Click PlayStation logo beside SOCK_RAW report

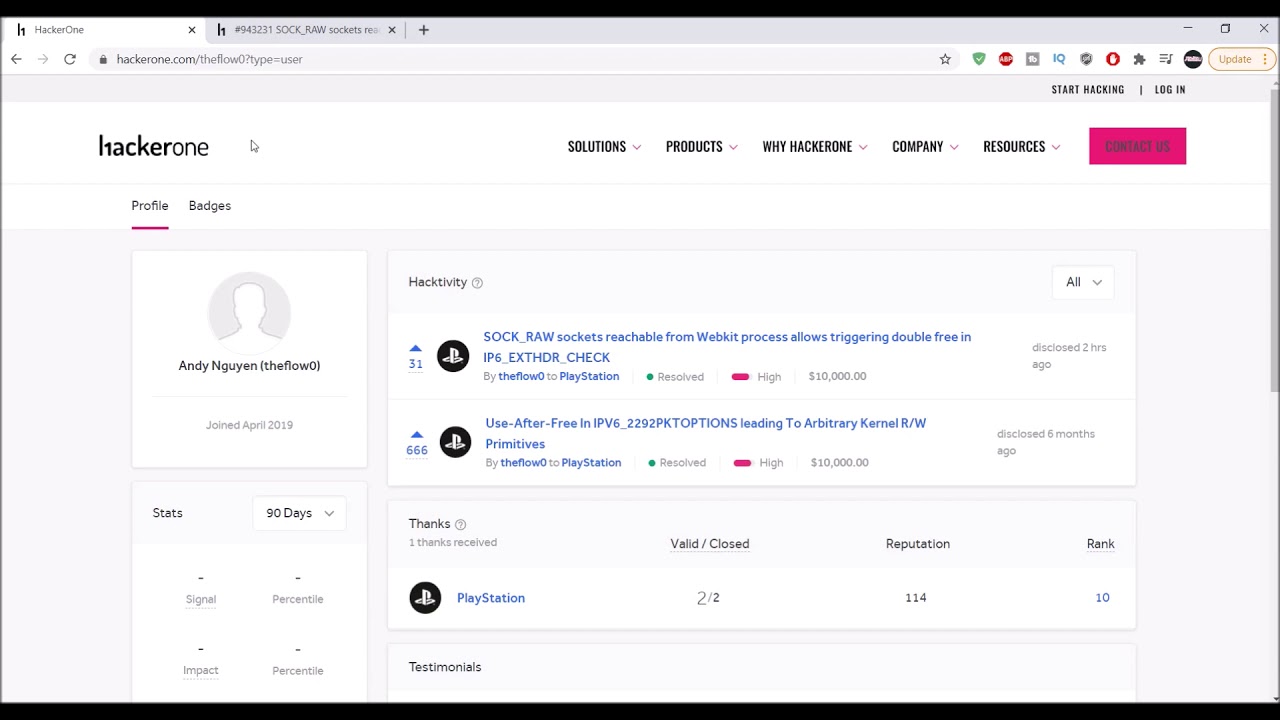pos(453,356)
